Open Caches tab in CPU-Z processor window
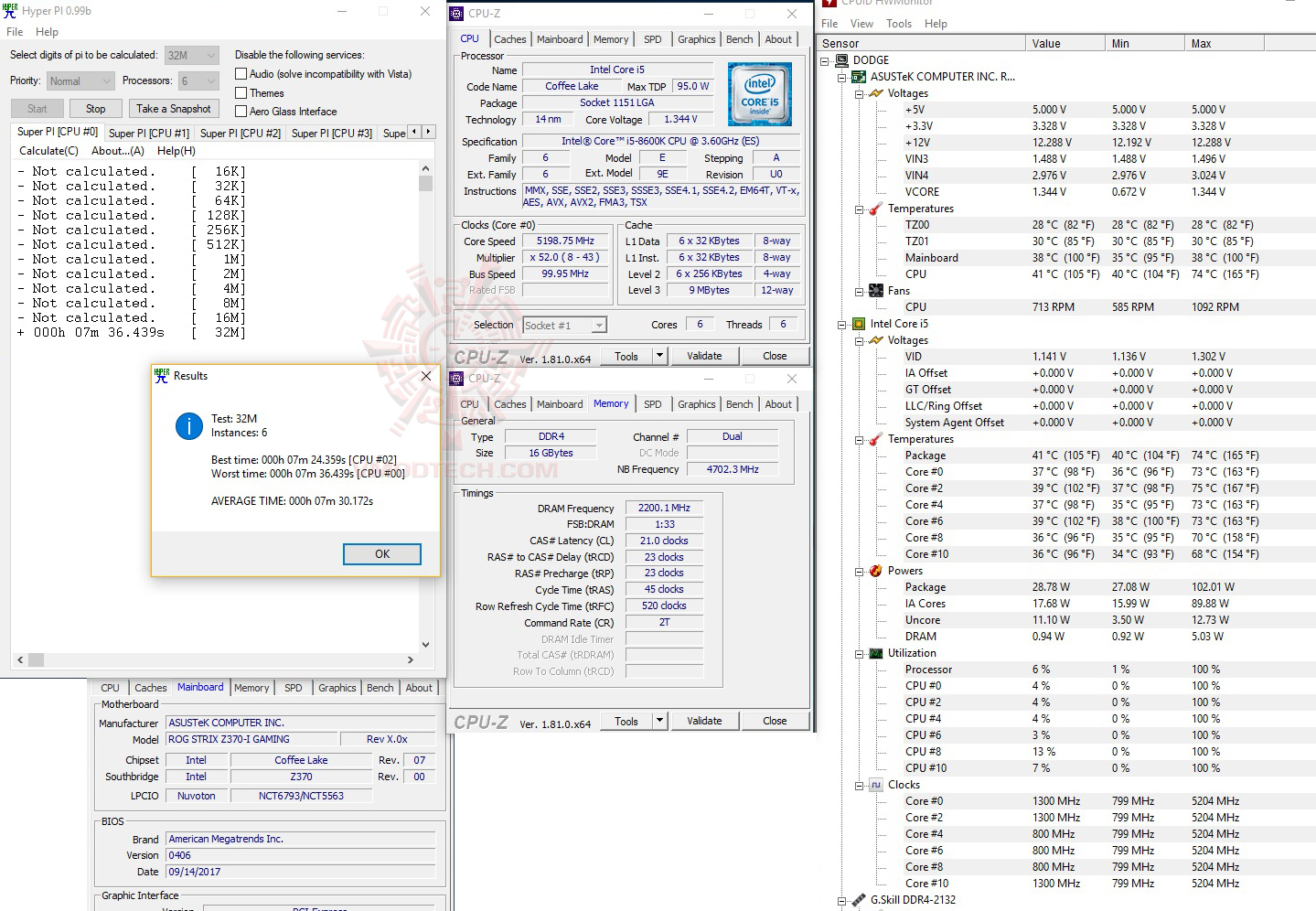 (x=510, y=39)
